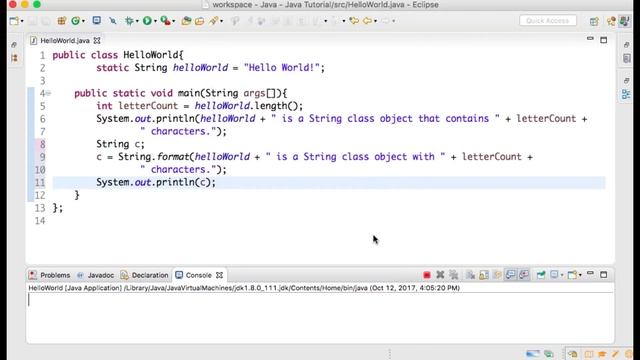This screenshot has width=640, height=360.
Task: Click the Debug bug icon
Action: tap(129, 21)
